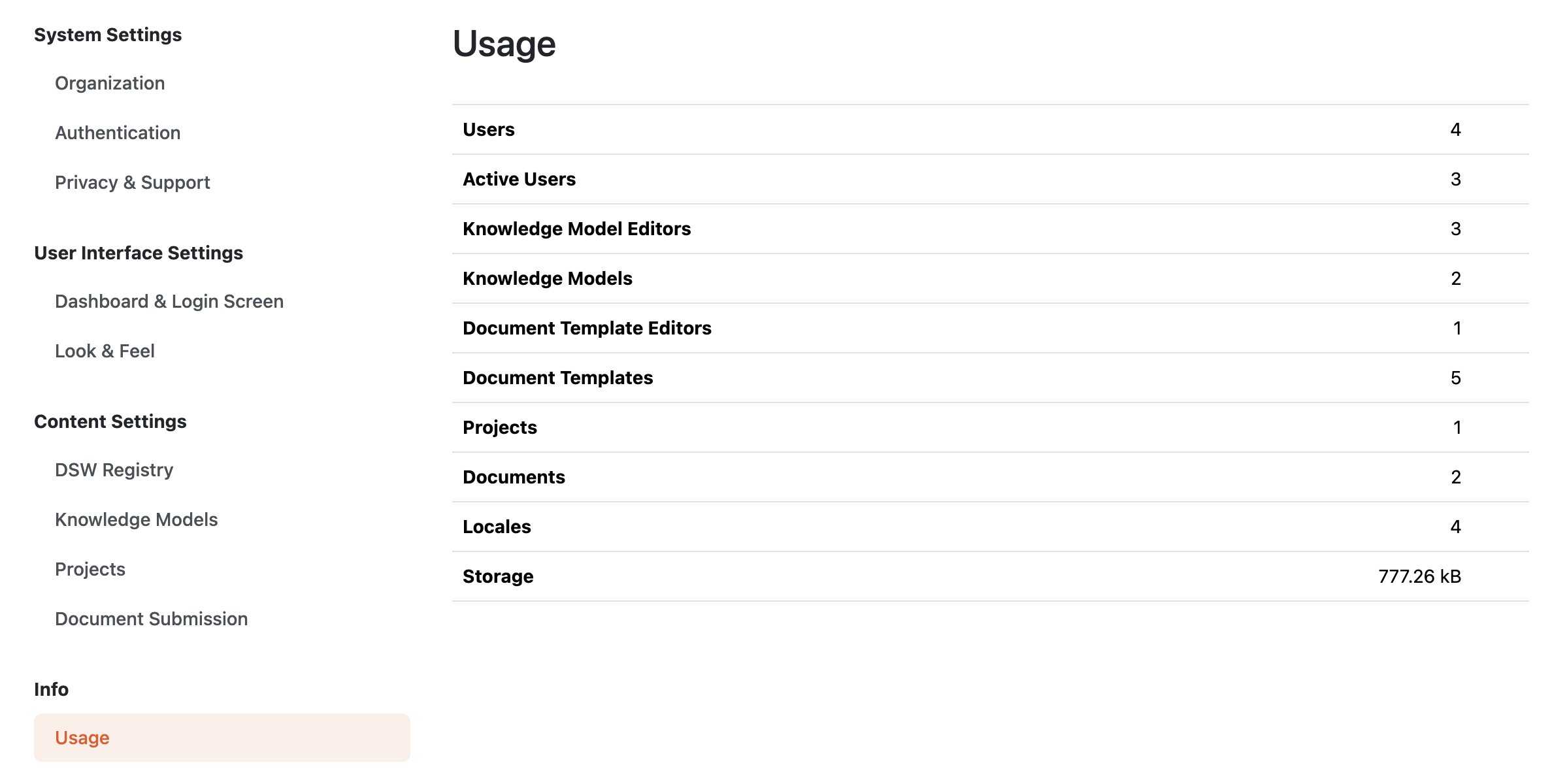Open Knowledge Models content settings
The height and width of the screenshot is (784, 1550).
coord(137,520)
